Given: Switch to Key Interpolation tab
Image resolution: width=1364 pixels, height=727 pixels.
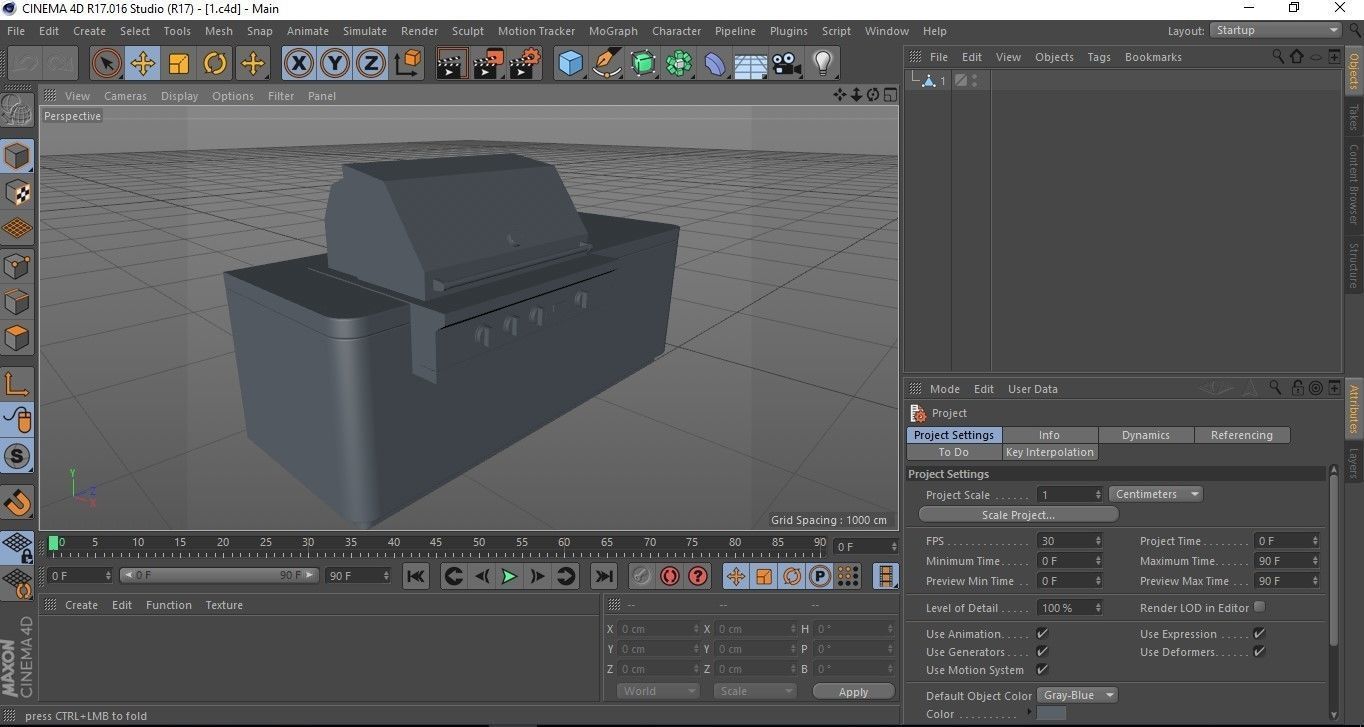Looking at the screenshot, I should [x=1050, y=452].
